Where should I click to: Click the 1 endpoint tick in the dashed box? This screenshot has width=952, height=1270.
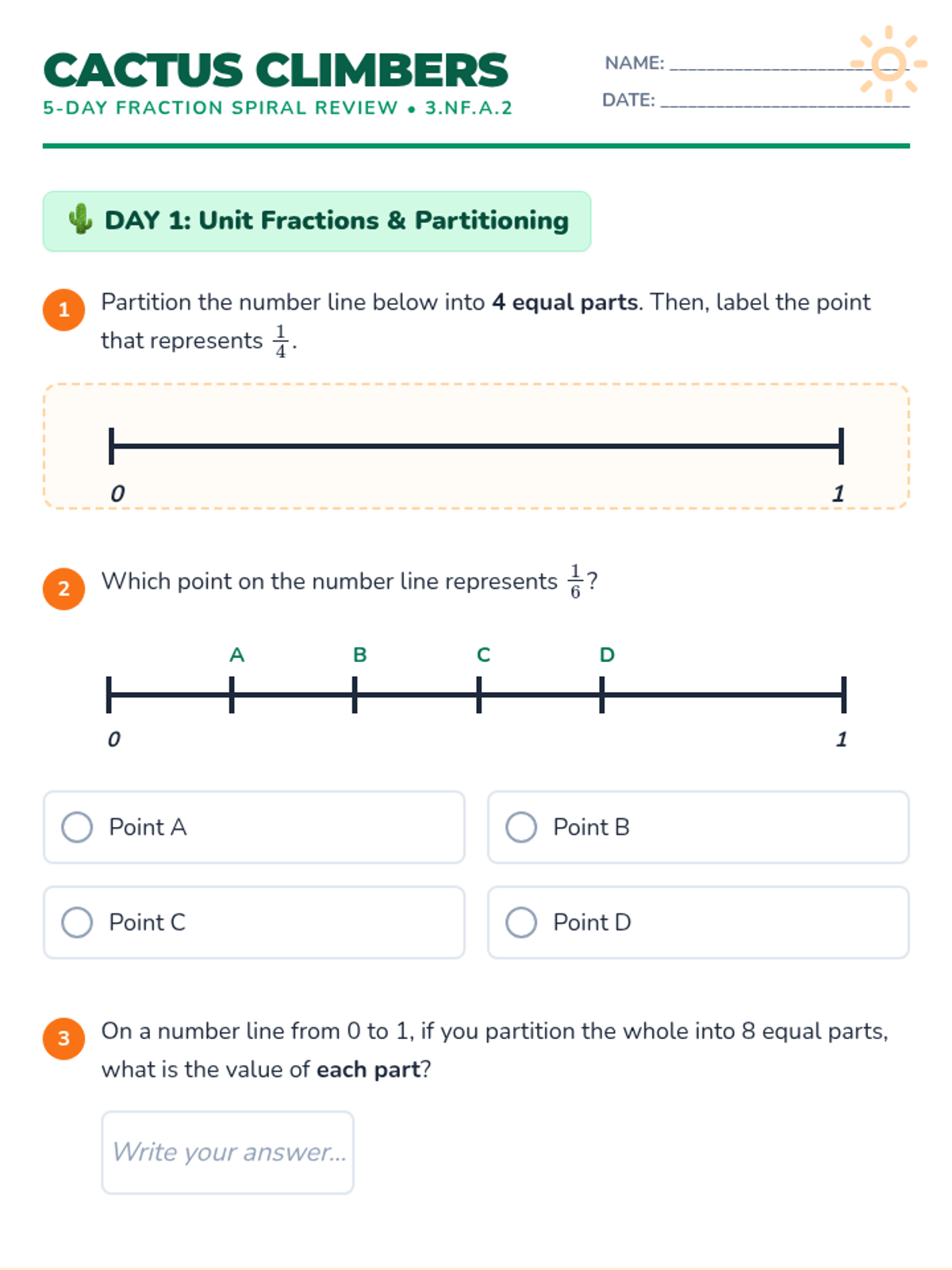click(x=841, y=446)
